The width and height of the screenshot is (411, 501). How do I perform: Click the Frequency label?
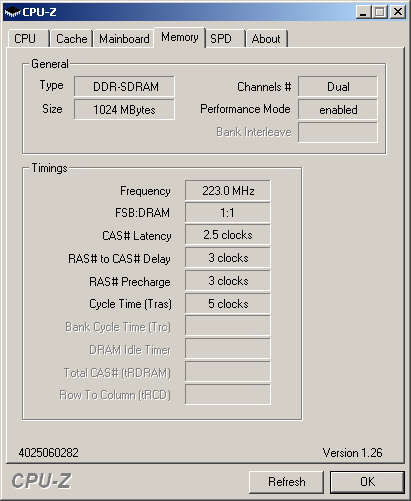pos(145,191)
